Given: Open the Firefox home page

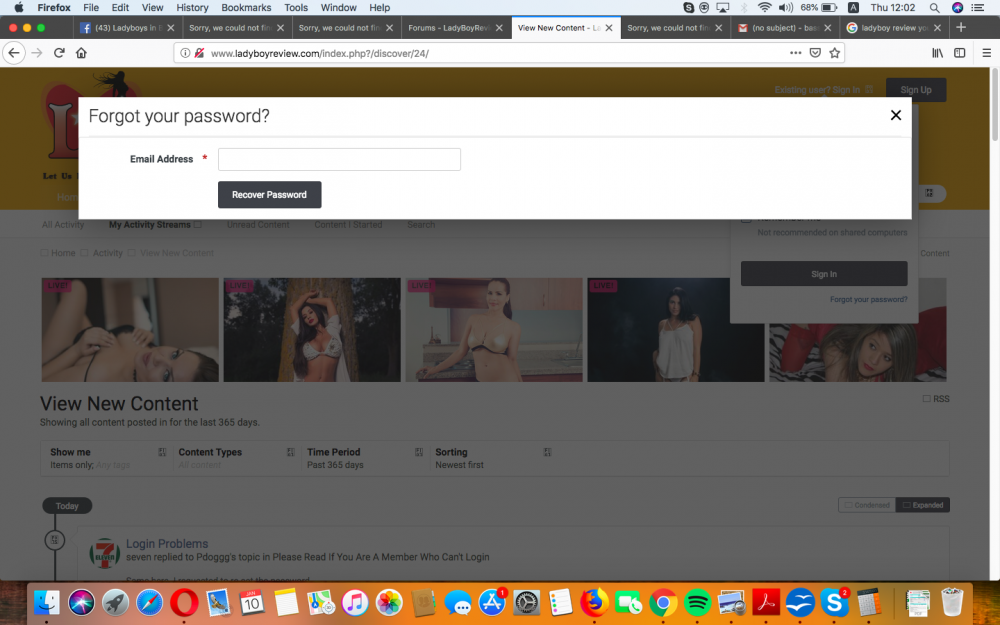Looking at the screenshot, I should [x=81, y=53].
